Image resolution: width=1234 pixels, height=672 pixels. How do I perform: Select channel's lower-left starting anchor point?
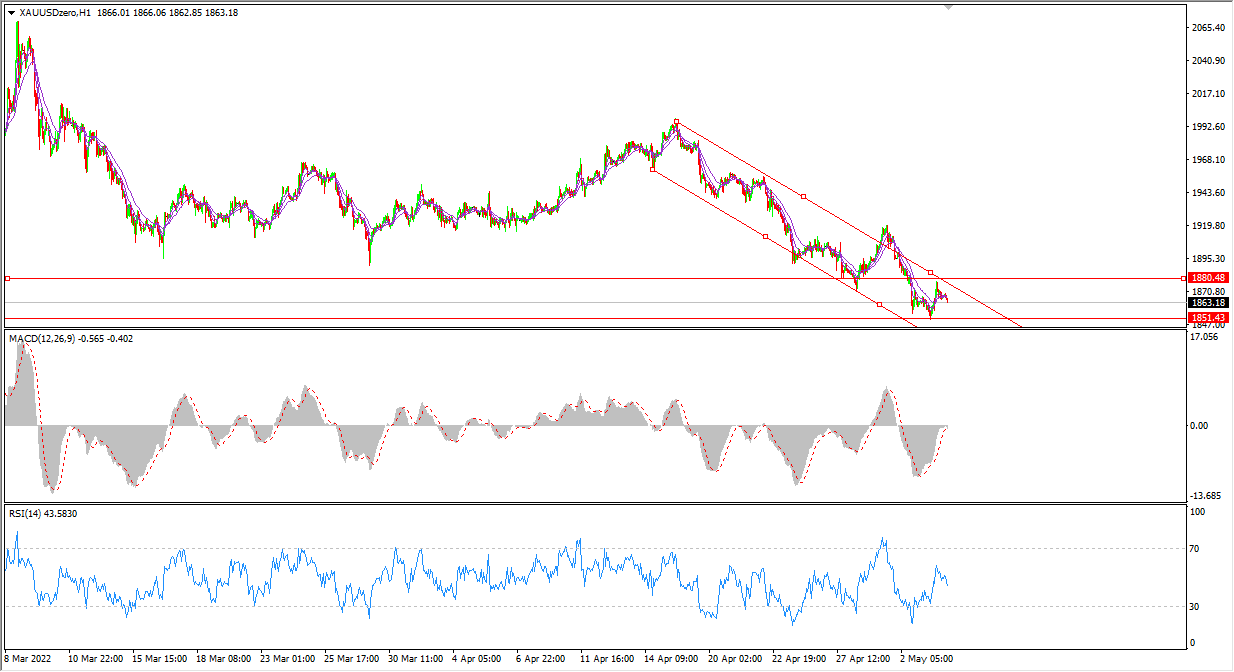click(652, 169)
